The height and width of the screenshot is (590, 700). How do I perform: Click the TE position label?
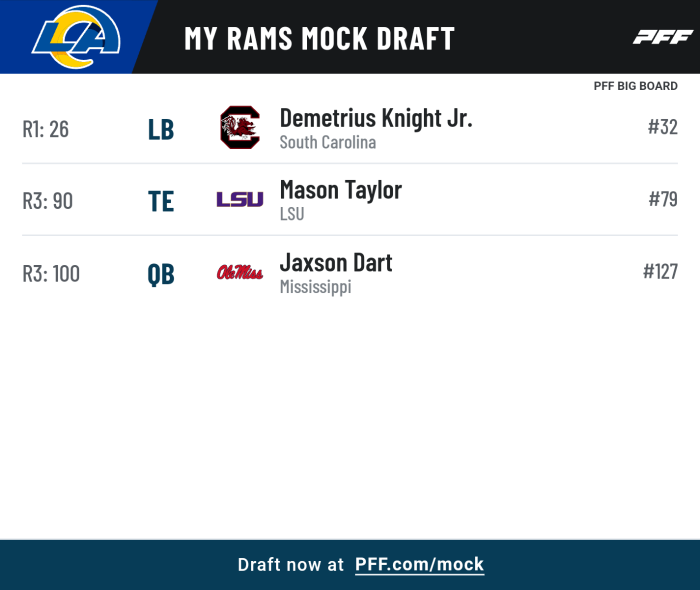click(x=161, y=202)
